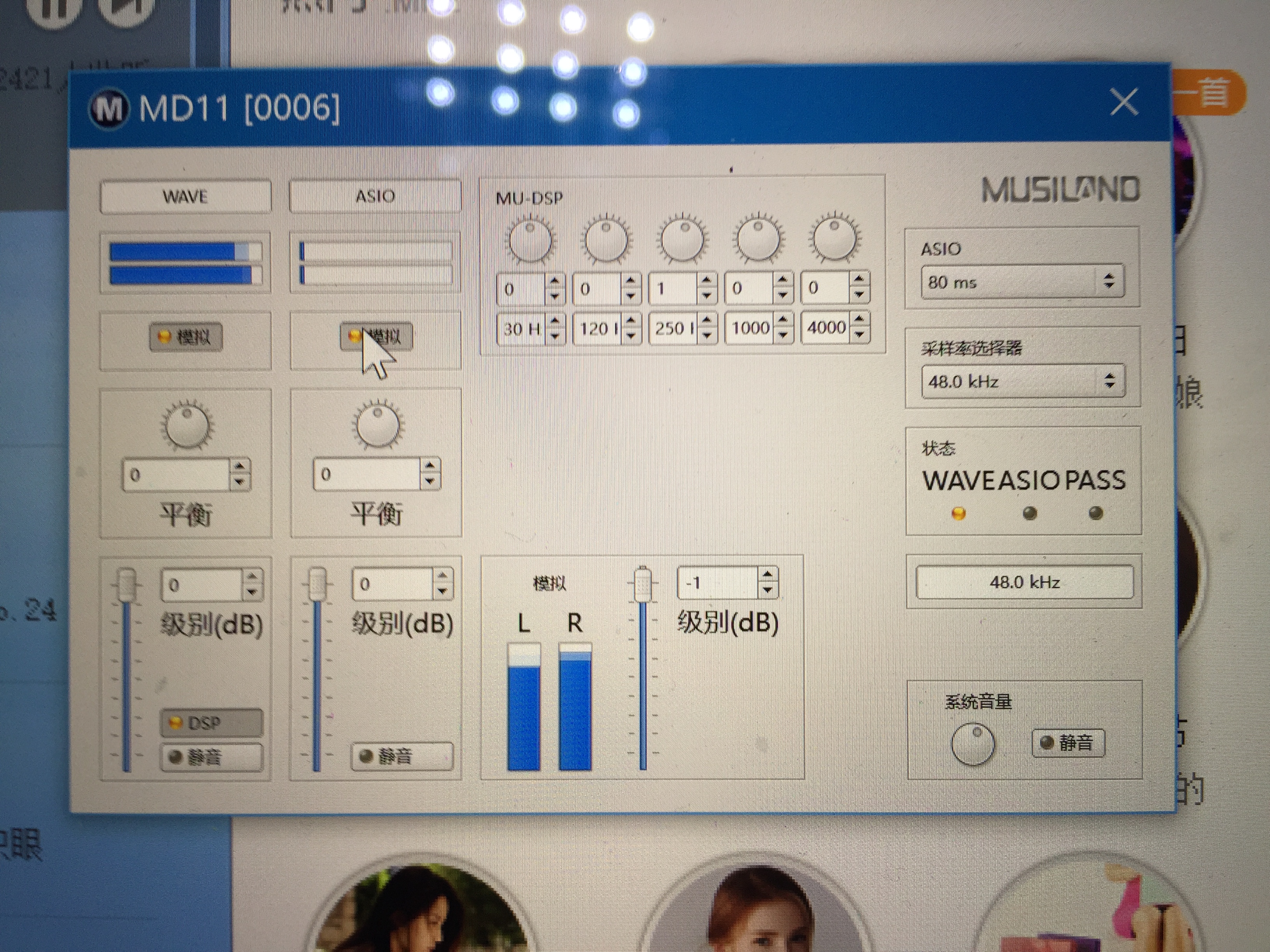Click the MU-DSP knob above 4000 Hz
This screenshot has width=1270, height=952.
[834, 238]
